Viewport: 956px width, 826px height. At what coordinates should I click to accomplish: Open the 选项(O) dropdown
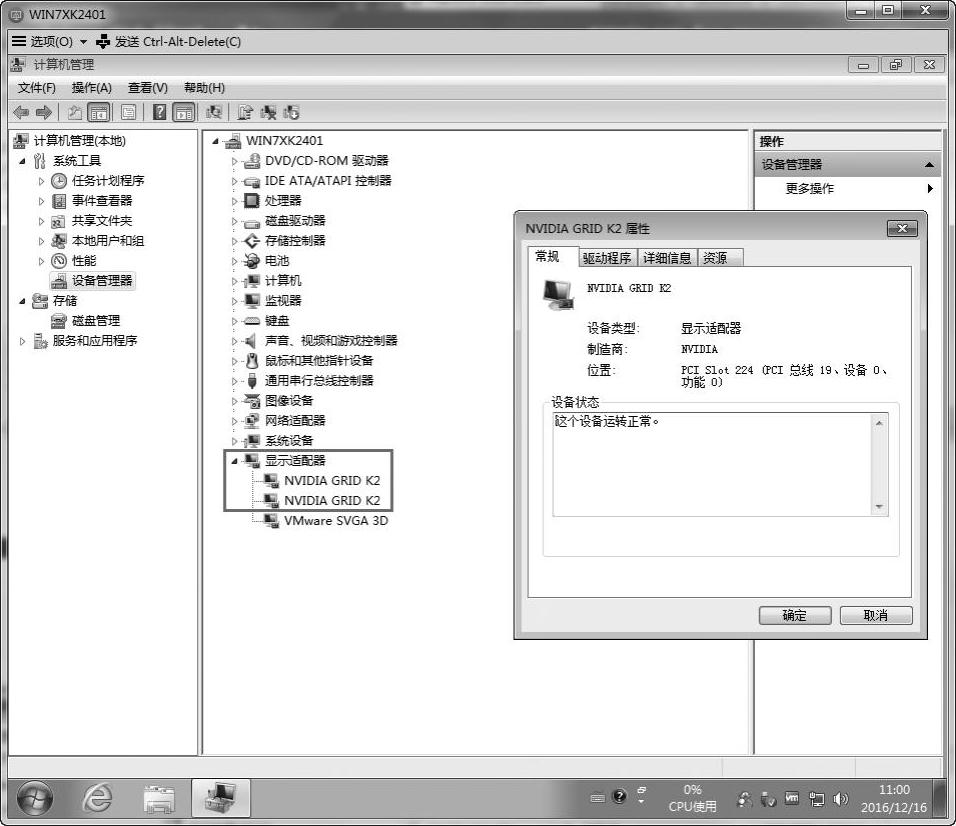click(49, 41)
